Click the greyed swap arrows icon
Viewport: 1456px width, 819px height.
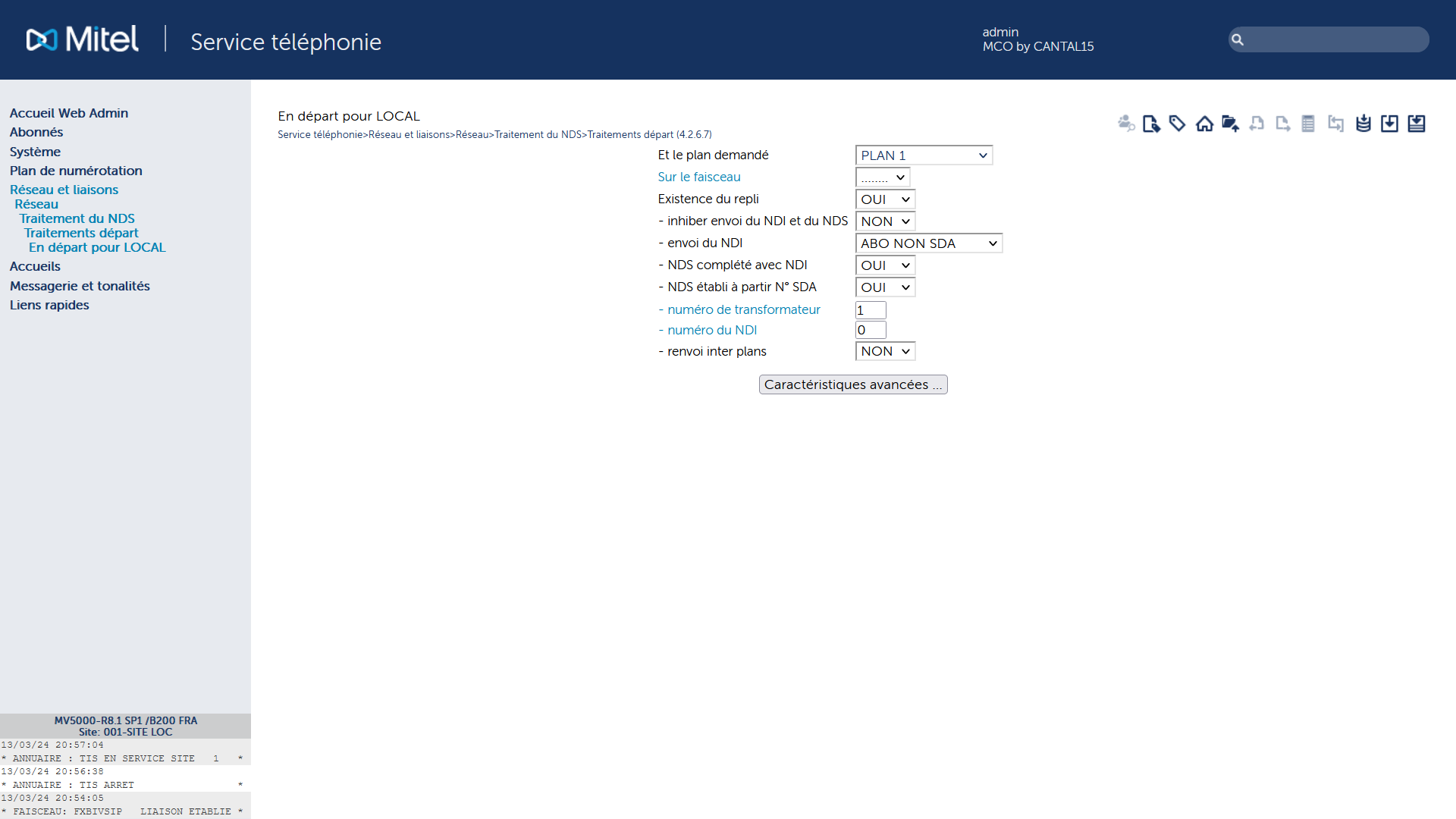pos(1335,124)
